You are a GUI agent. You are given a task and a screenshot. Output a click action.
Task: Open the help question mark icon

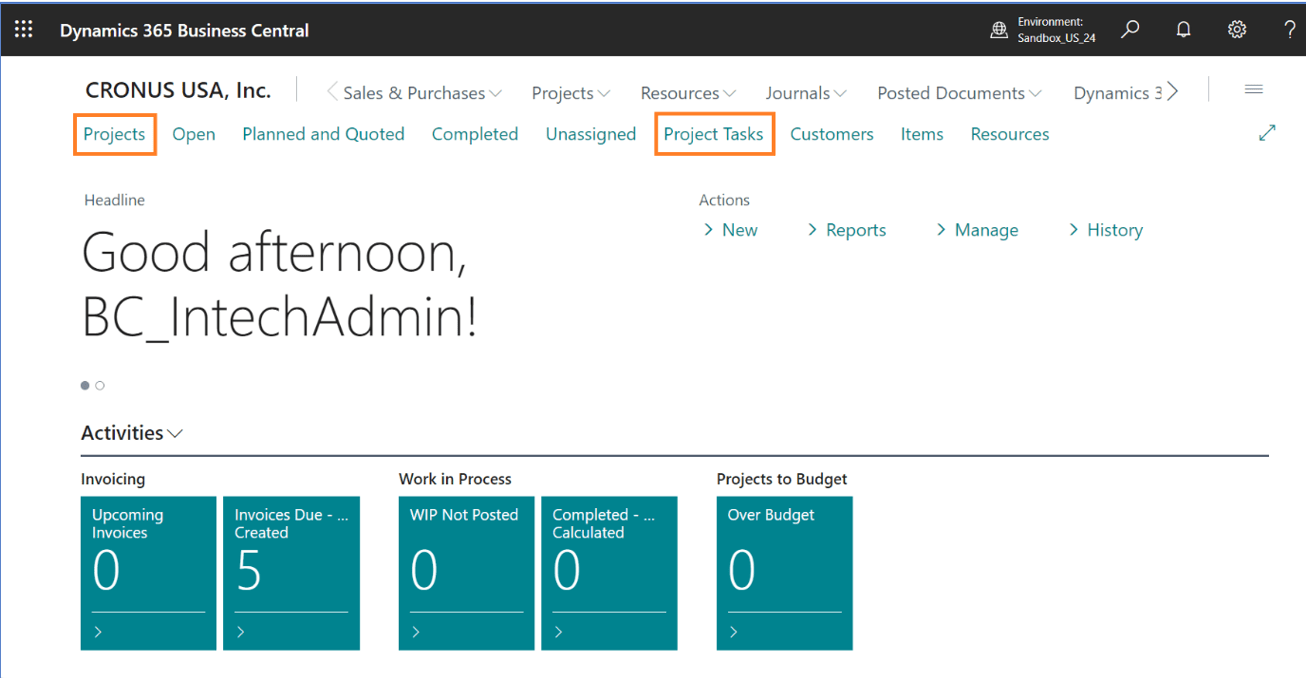[1290, 30]
